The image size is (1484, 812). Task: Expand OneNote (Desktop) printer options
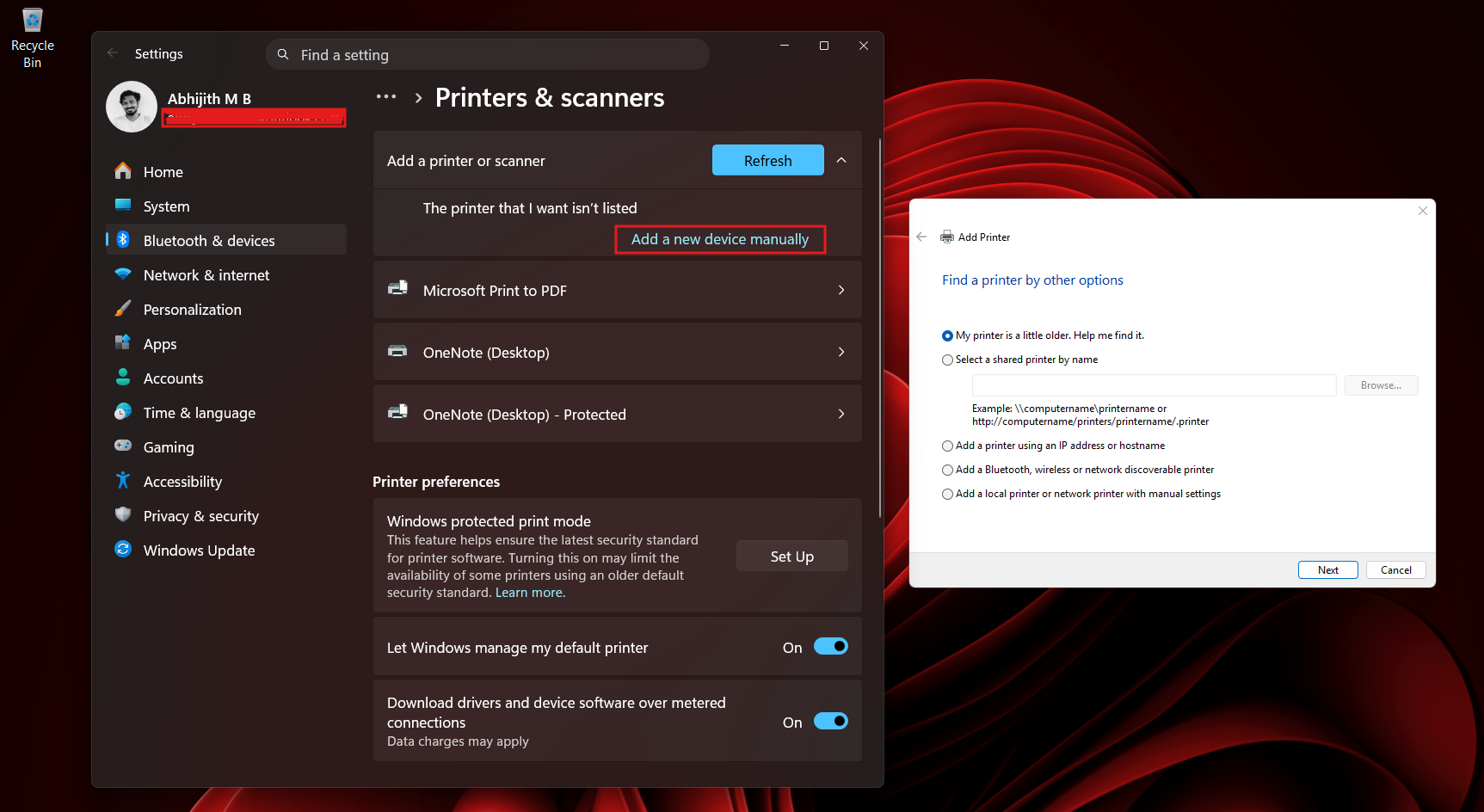pos(841,352)
